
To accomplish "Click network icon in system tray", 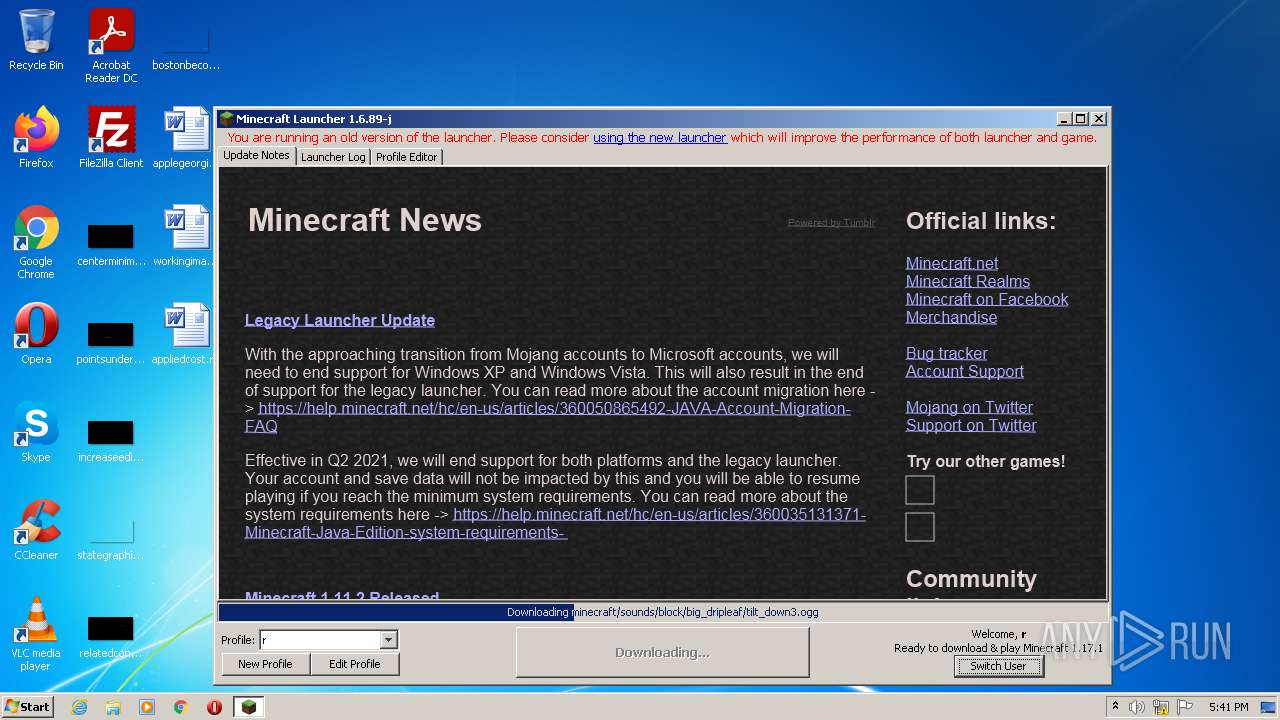I will click(x=1161, y=707).
